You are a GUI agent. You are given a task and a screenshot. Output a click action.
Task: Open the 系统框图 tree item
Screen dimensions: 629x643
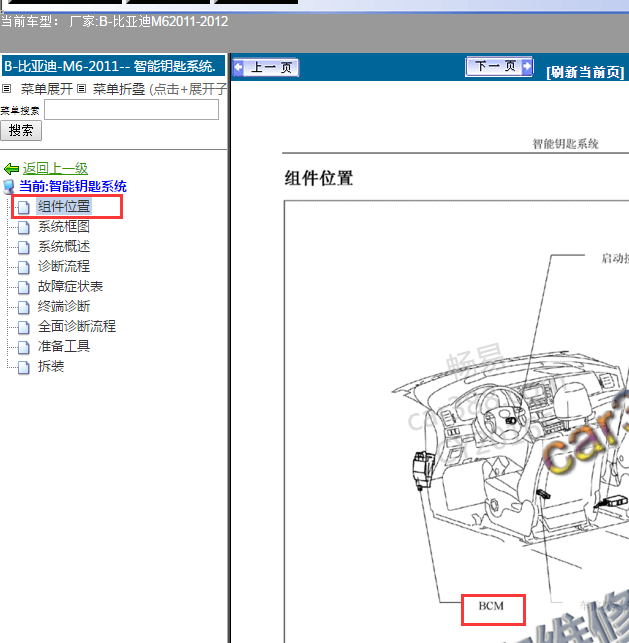coord(64,226)
